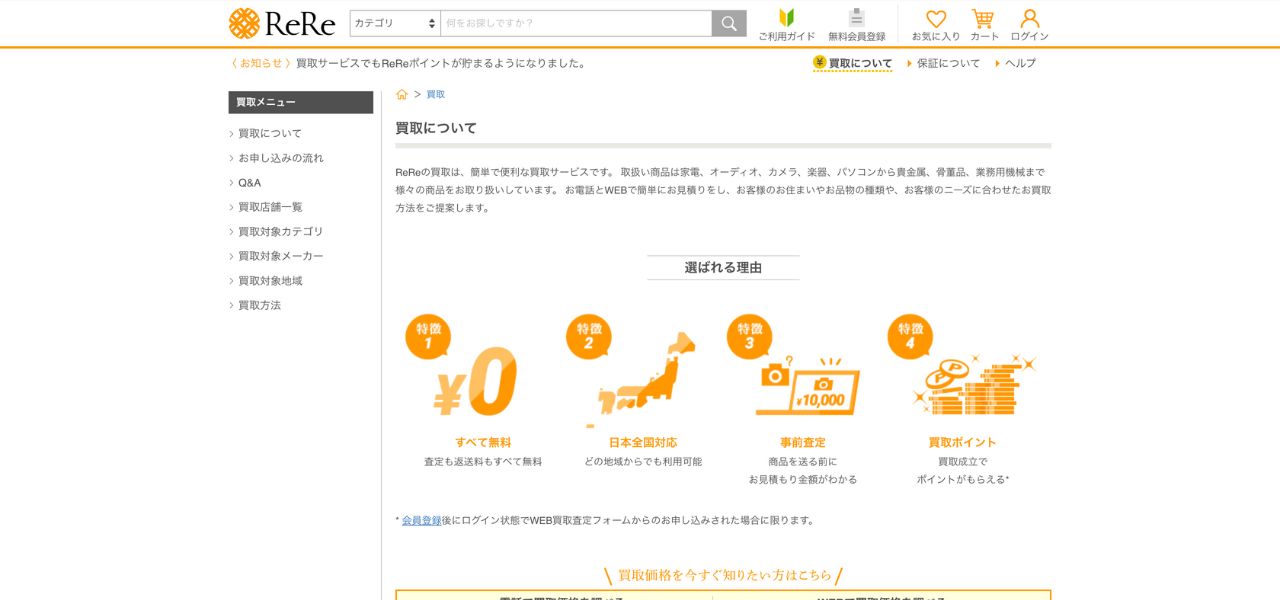Focus the 何をお探しですか search field
The image size is (1280, 600).
click(576, 23)
